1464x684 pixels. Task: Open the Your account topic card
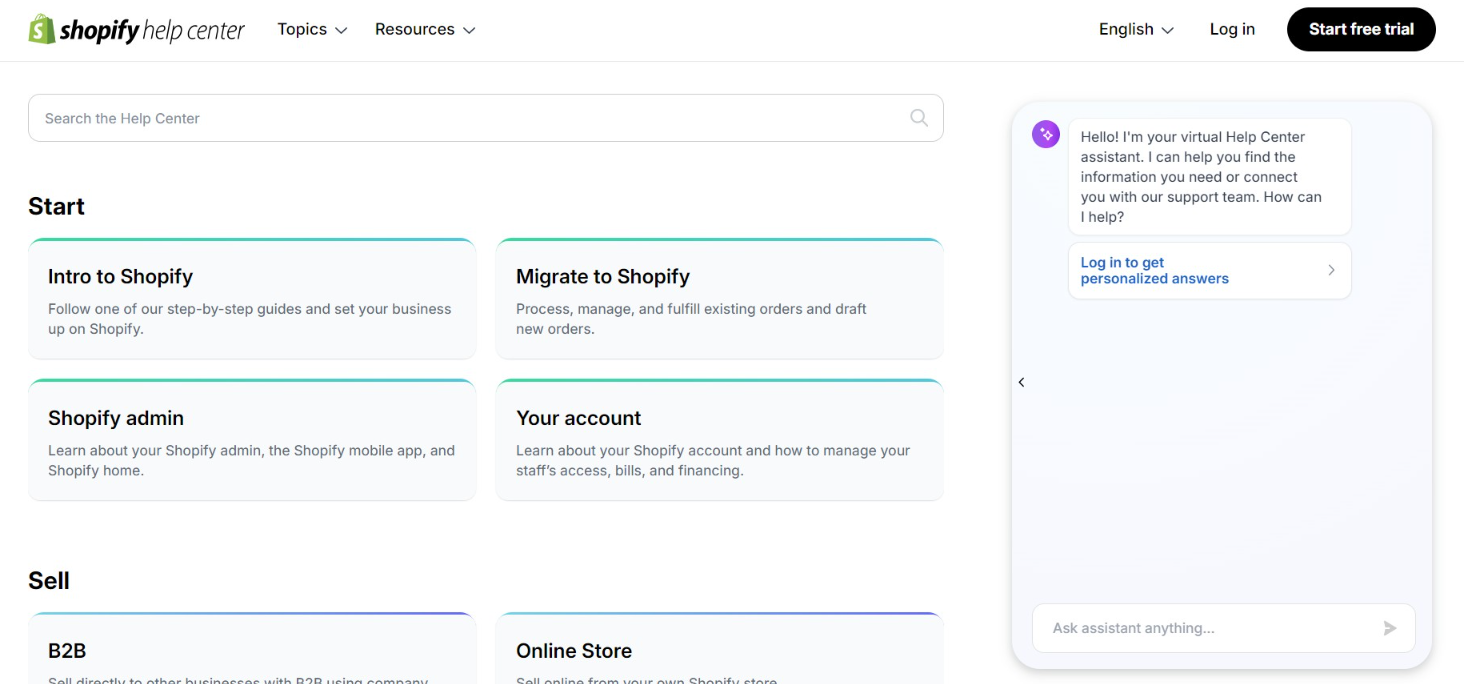(x=719, y=440)
